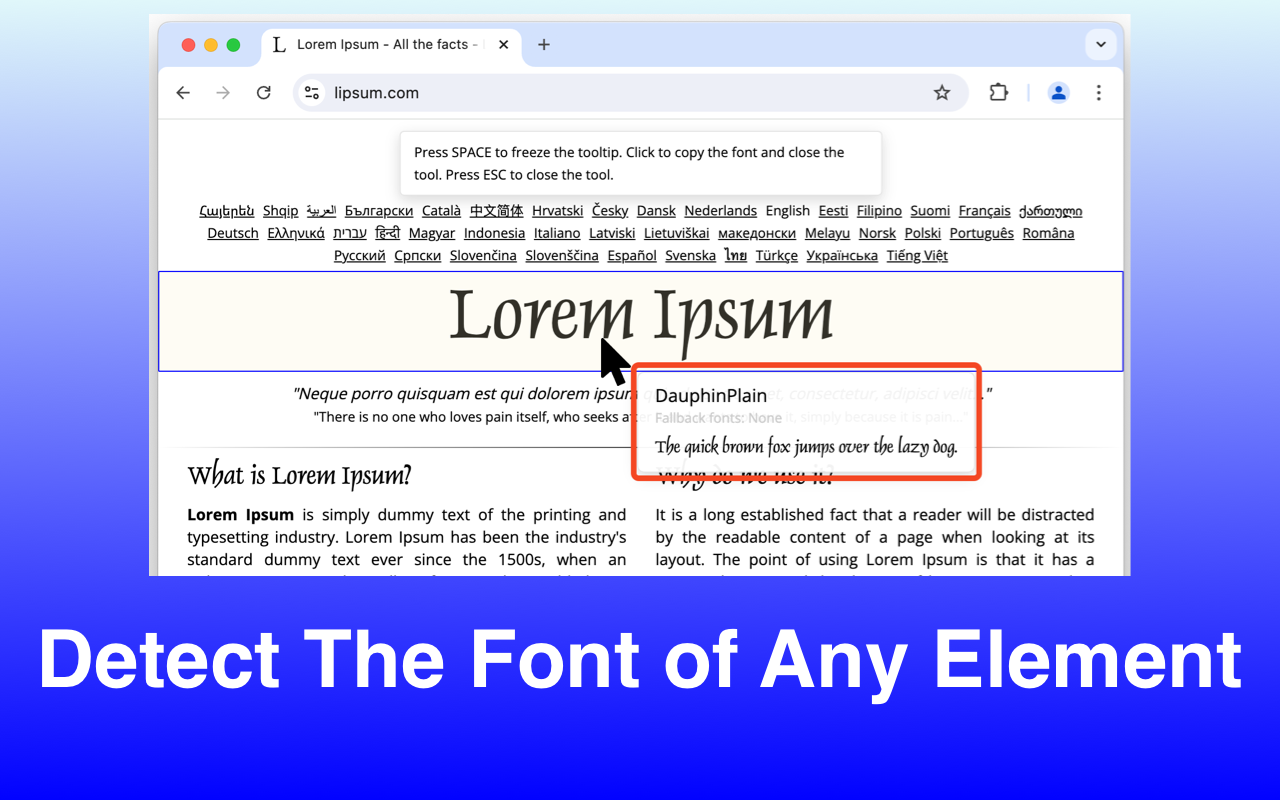The image size is (1280, 800).
Task: Open the Extensions puzzle icon
Action: point(998,93)
